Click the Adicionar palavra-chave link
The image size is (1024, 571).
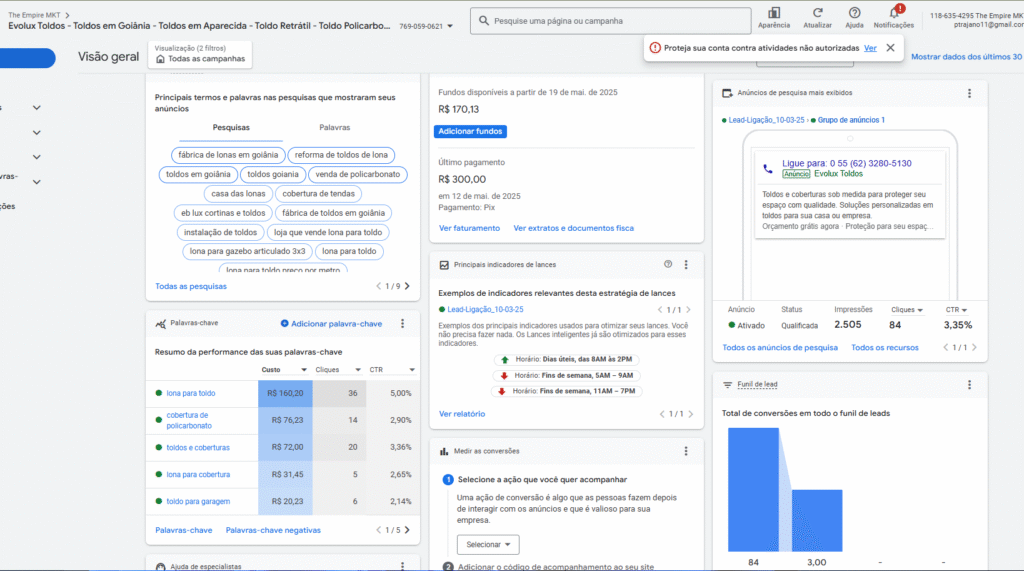331,324
